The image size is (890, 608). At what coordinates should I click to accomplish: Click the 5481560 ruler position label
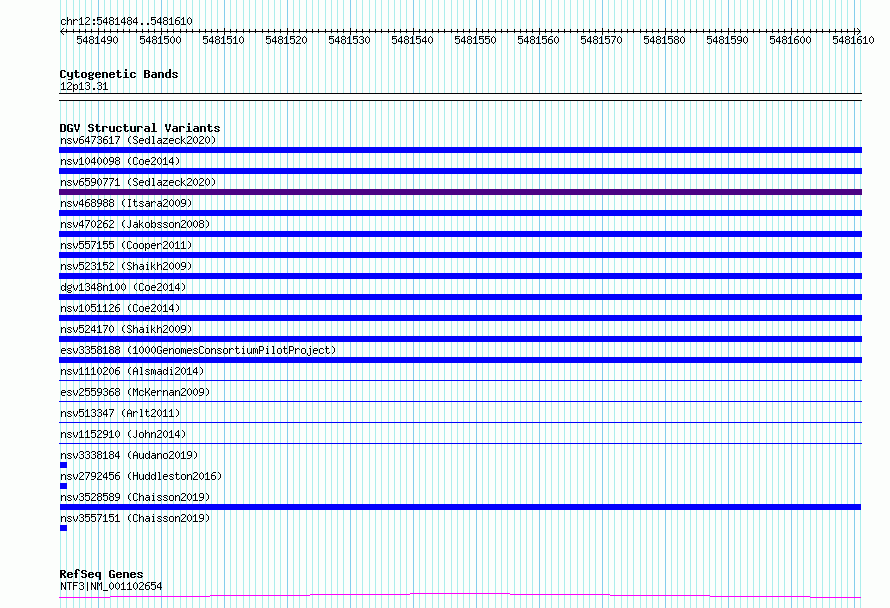538,40
